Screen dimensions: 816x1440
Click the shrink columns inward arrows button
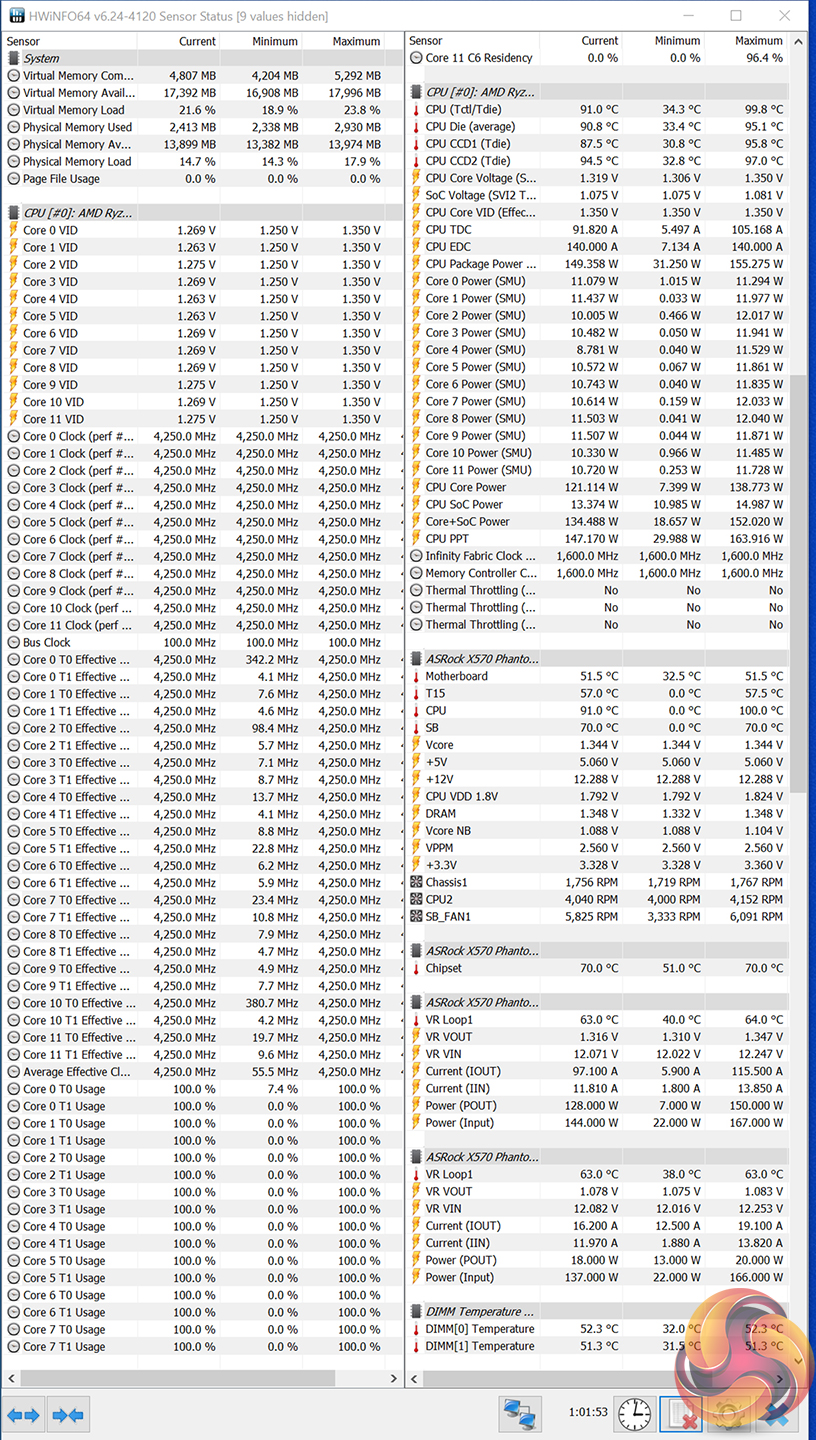click(x=68, y=1415)
